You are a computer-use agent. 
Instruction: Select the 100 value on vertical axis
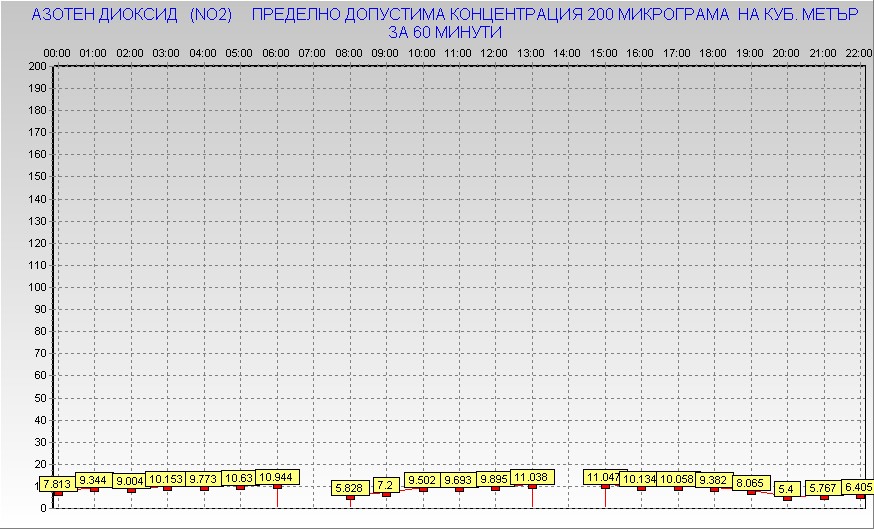pos(37,287)
